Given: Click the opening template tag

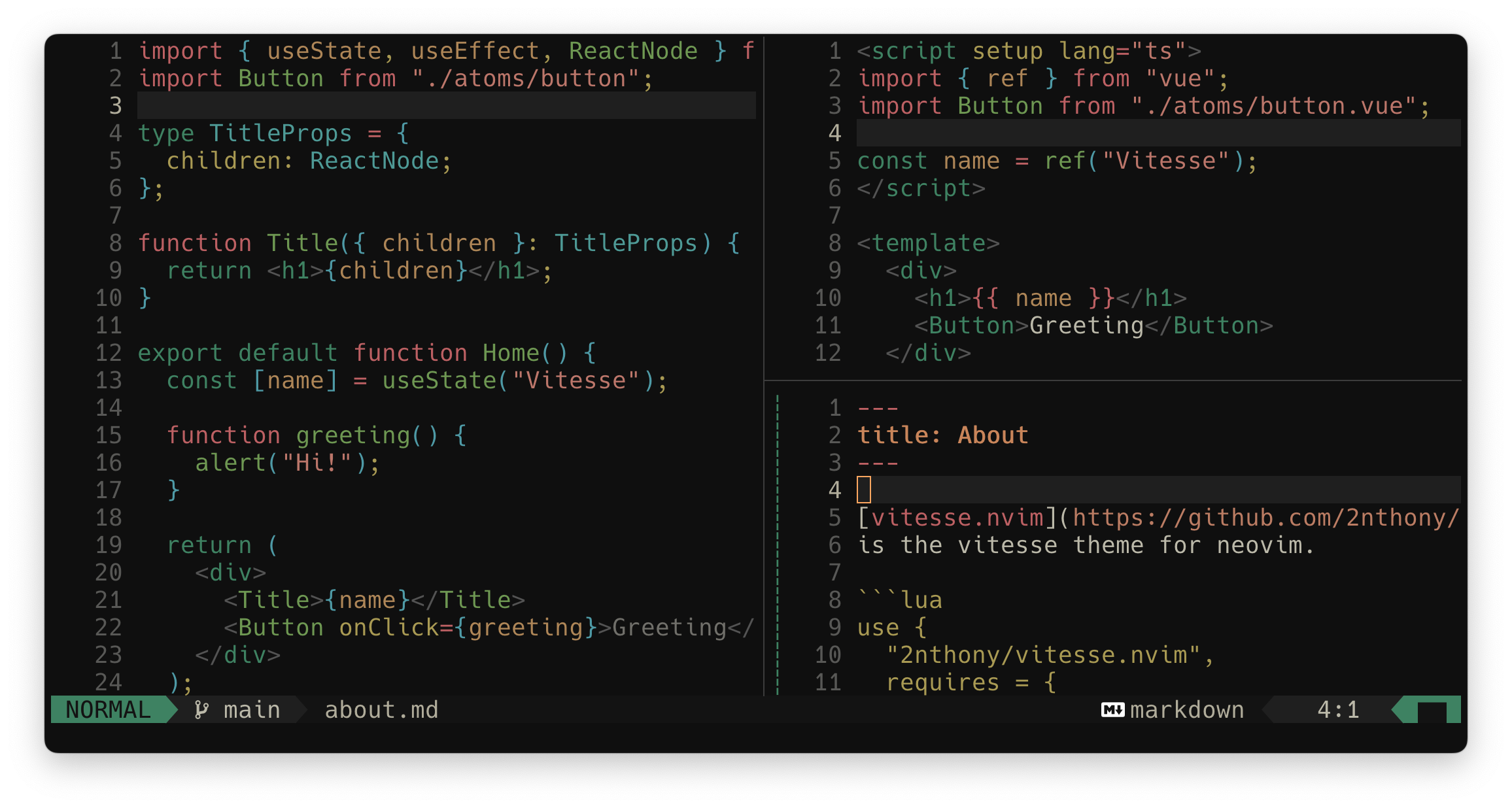Looking at the screenshot, I should pyautogui.click(x=928, y=243).
